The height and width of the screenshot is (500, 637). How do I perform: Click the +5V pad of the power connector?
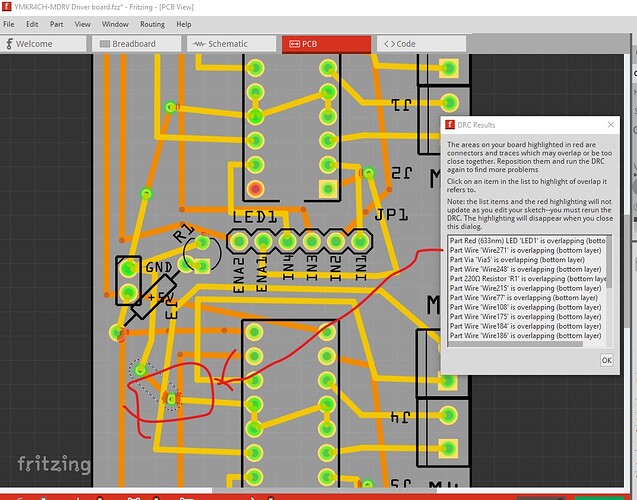click(x=128, y=292)
